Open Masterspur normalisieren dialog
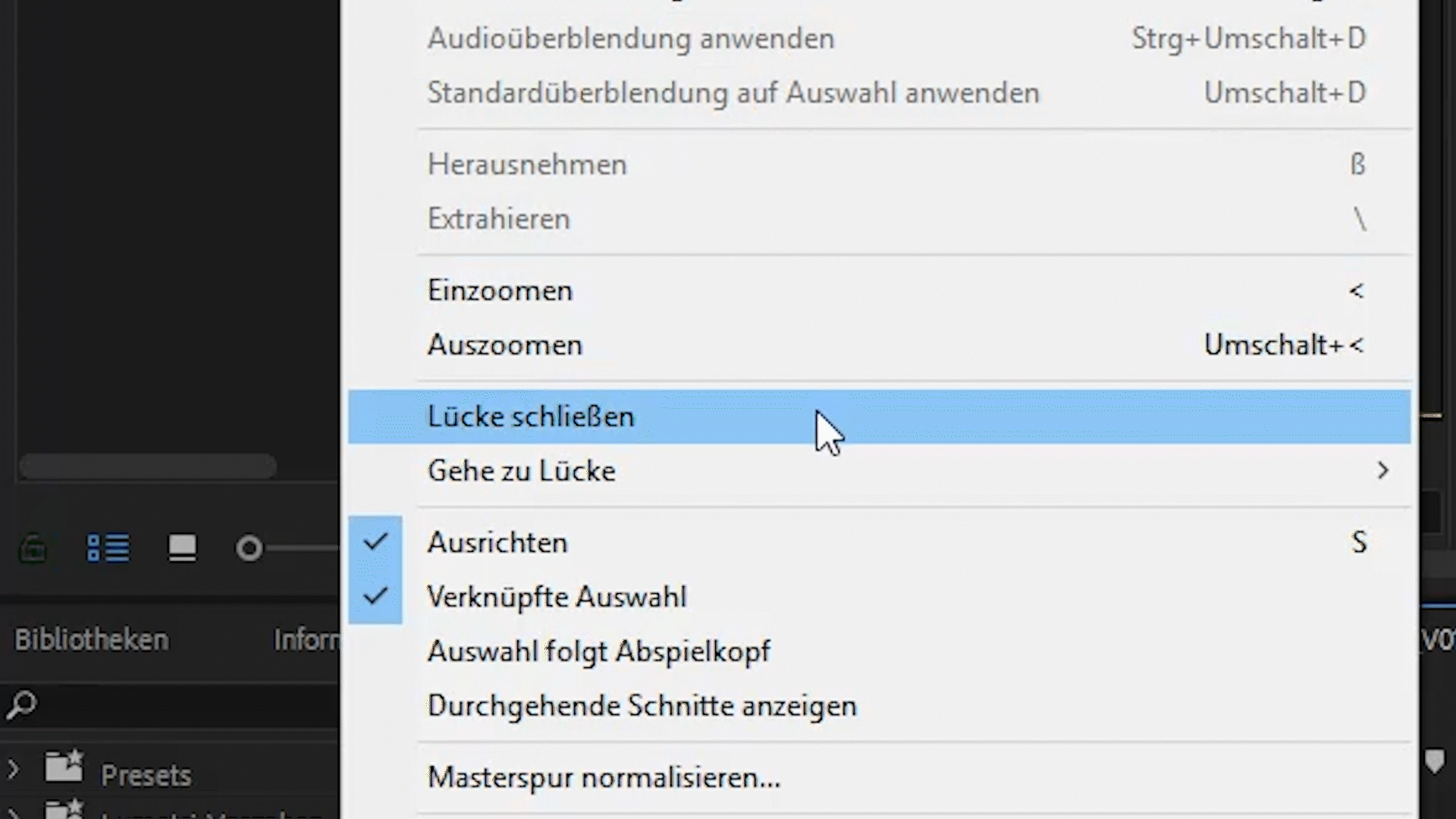The height and width of the screenshot is (819, 1456). [604, 777]
